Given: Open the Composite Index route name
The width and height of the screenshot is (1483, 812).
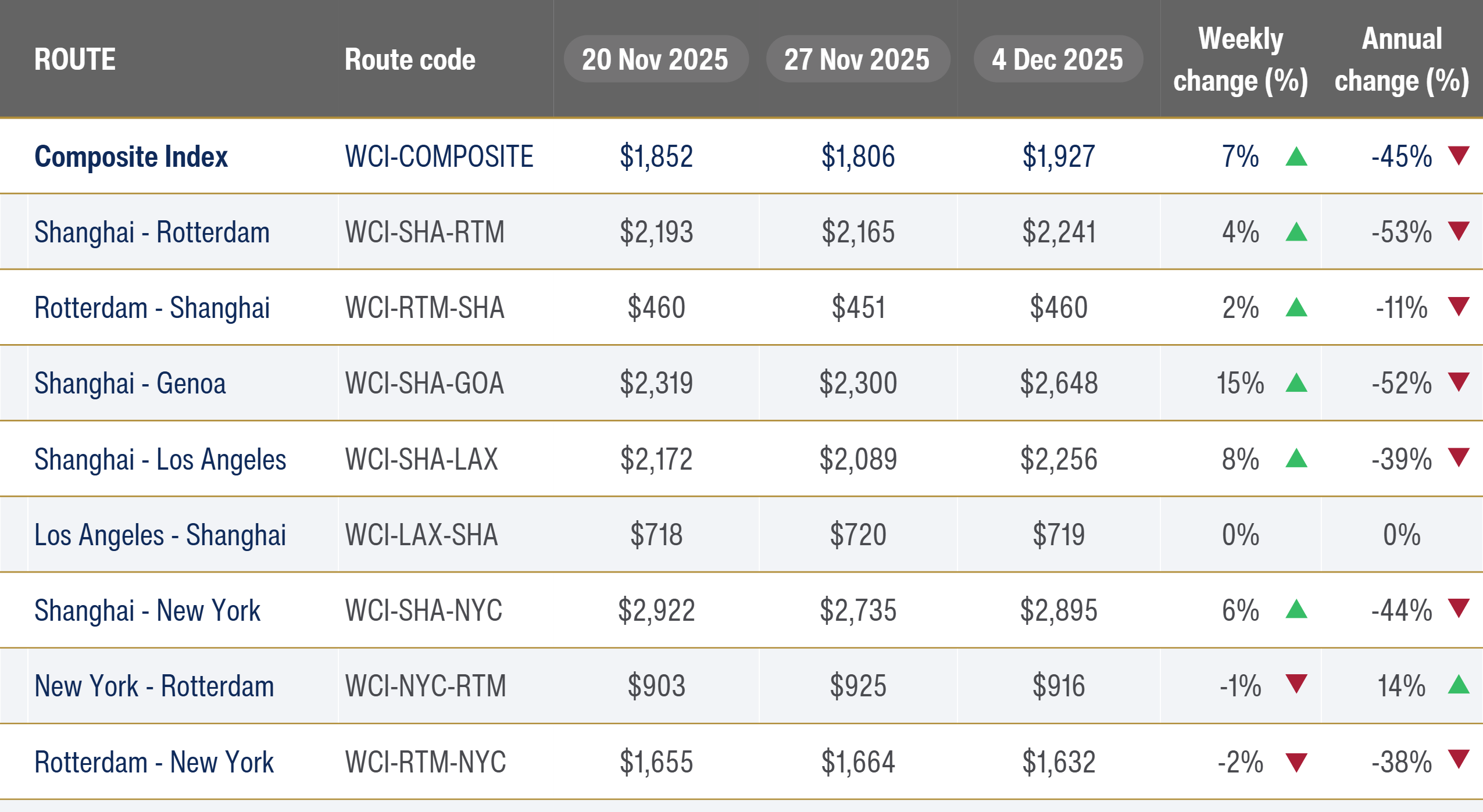Looking at the screenshot, I should point(131,157).
